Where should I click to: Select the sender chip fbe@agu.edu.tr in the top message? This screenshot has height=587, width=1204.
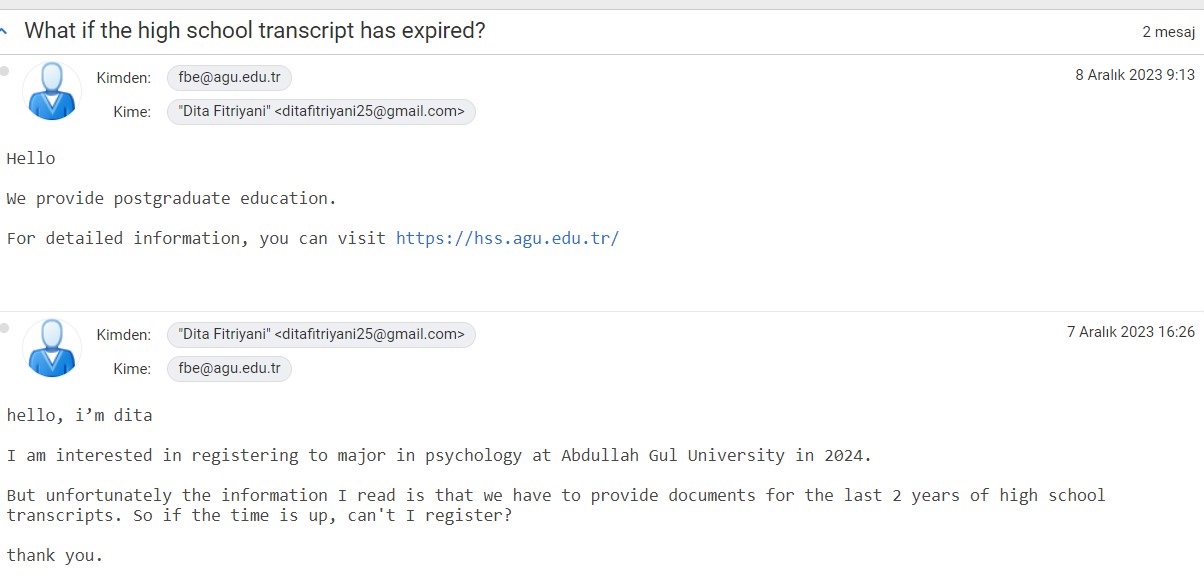(229, 78)
